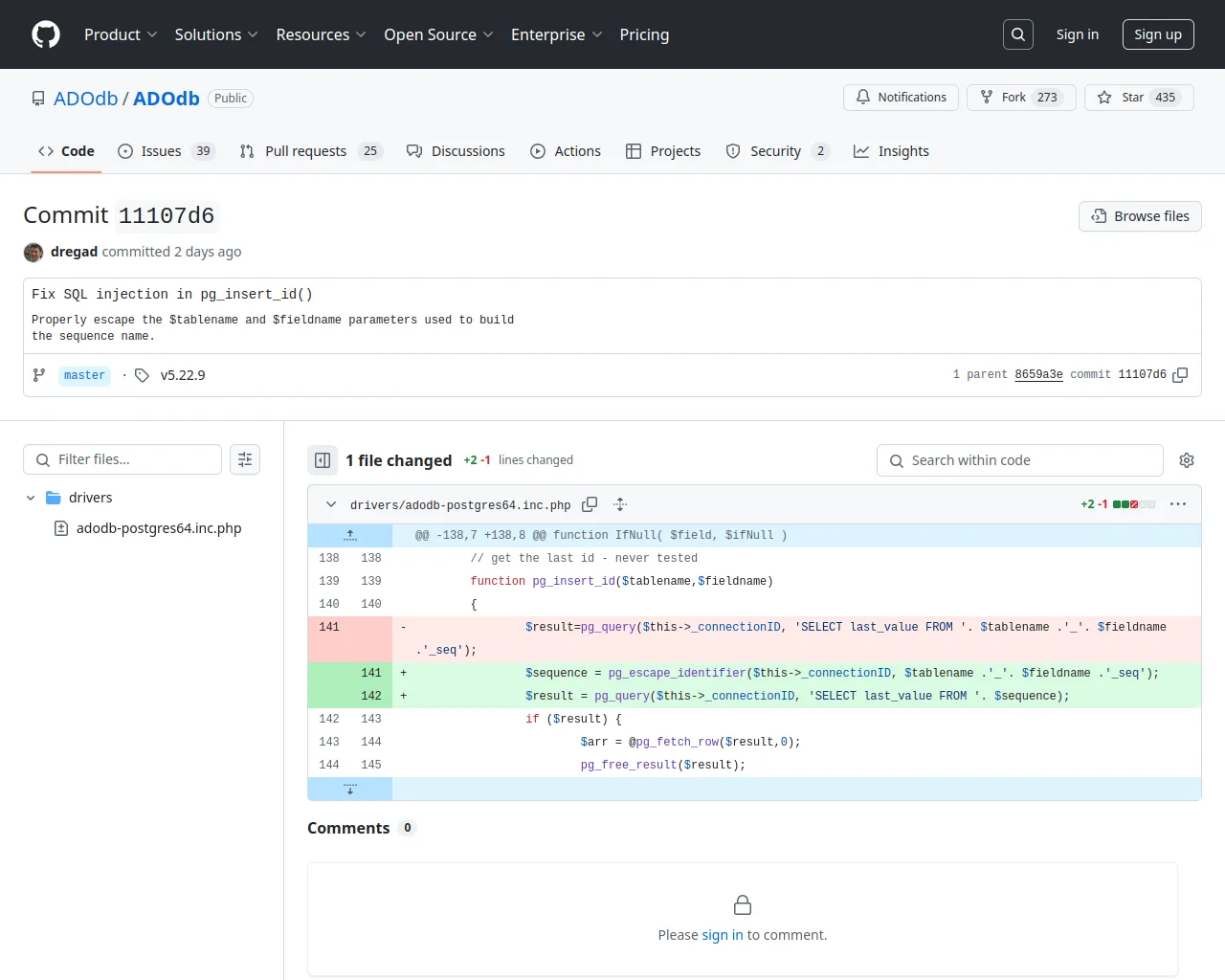This screenshot has height=980, width=1225.
Task: Click the diffstat color blocks indicator
Action: (x=1134, y=504)
